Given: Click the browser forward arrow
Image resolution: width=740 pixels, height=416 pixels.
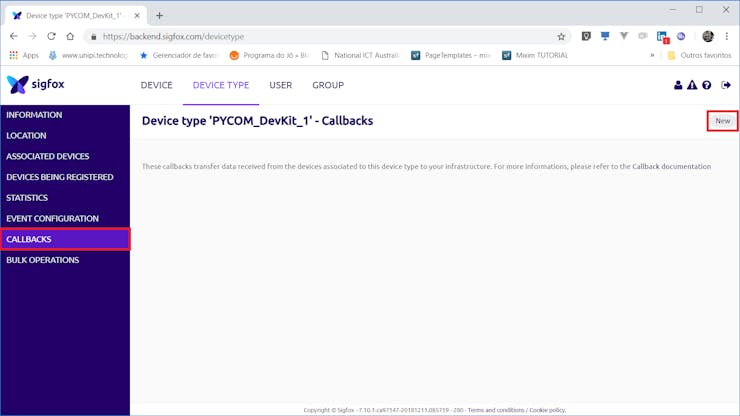Looking at the screenshot, I should [x=32, y=36].
